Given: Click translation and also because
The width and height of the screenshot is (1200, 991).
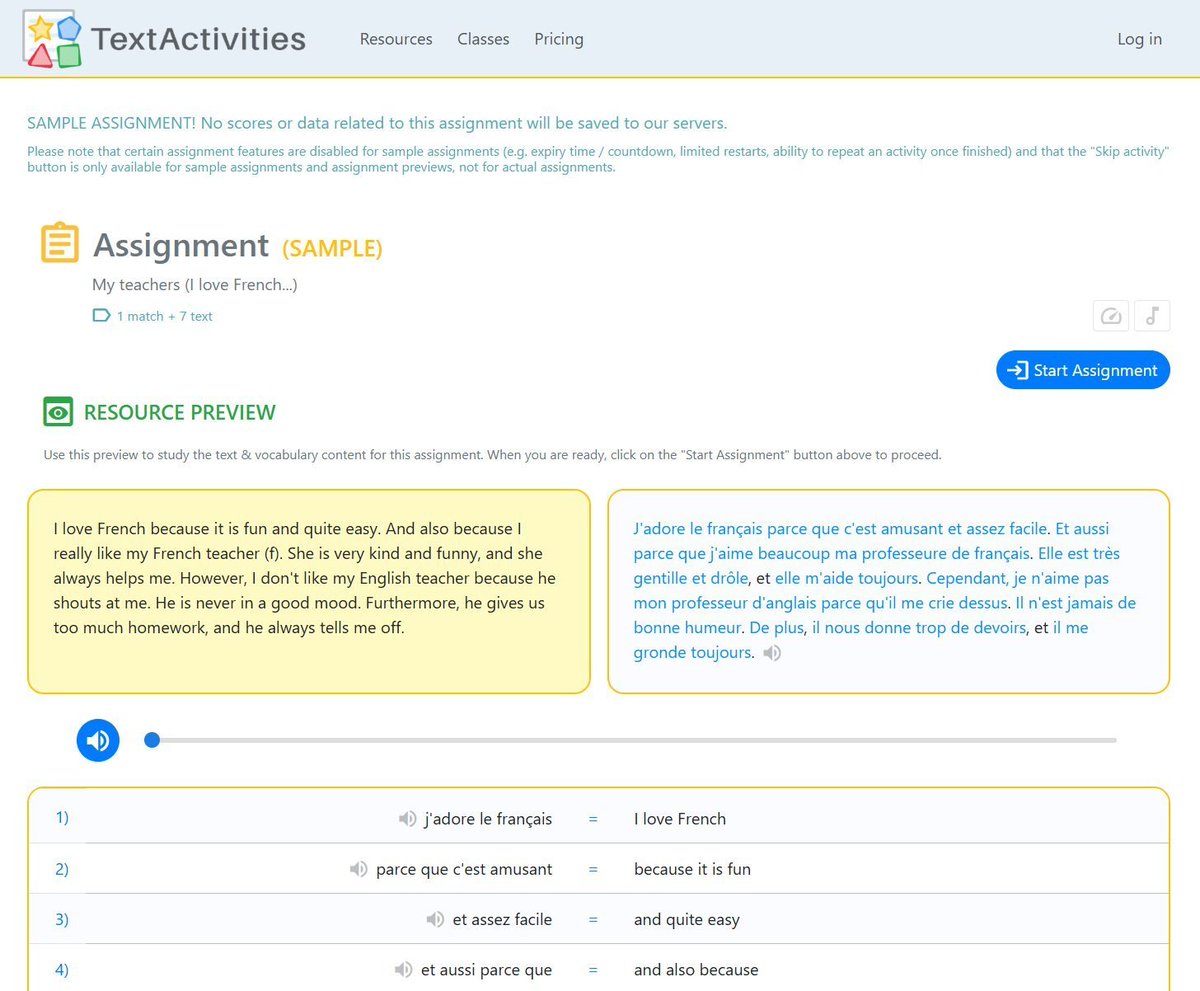Looking at the screenshot, I should click(x=696, y=970).
